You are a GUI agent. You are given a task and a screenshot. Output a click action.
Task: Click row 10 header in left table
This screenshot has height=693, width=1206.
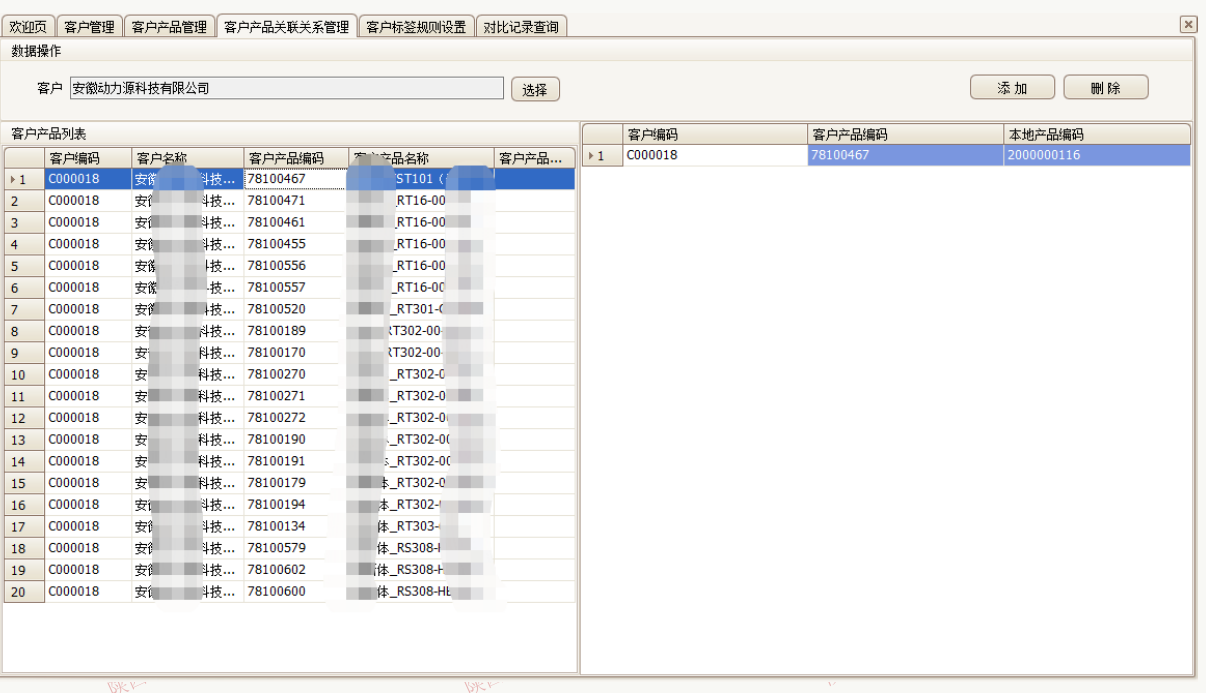pyautogui.click(x=24, y=375)
